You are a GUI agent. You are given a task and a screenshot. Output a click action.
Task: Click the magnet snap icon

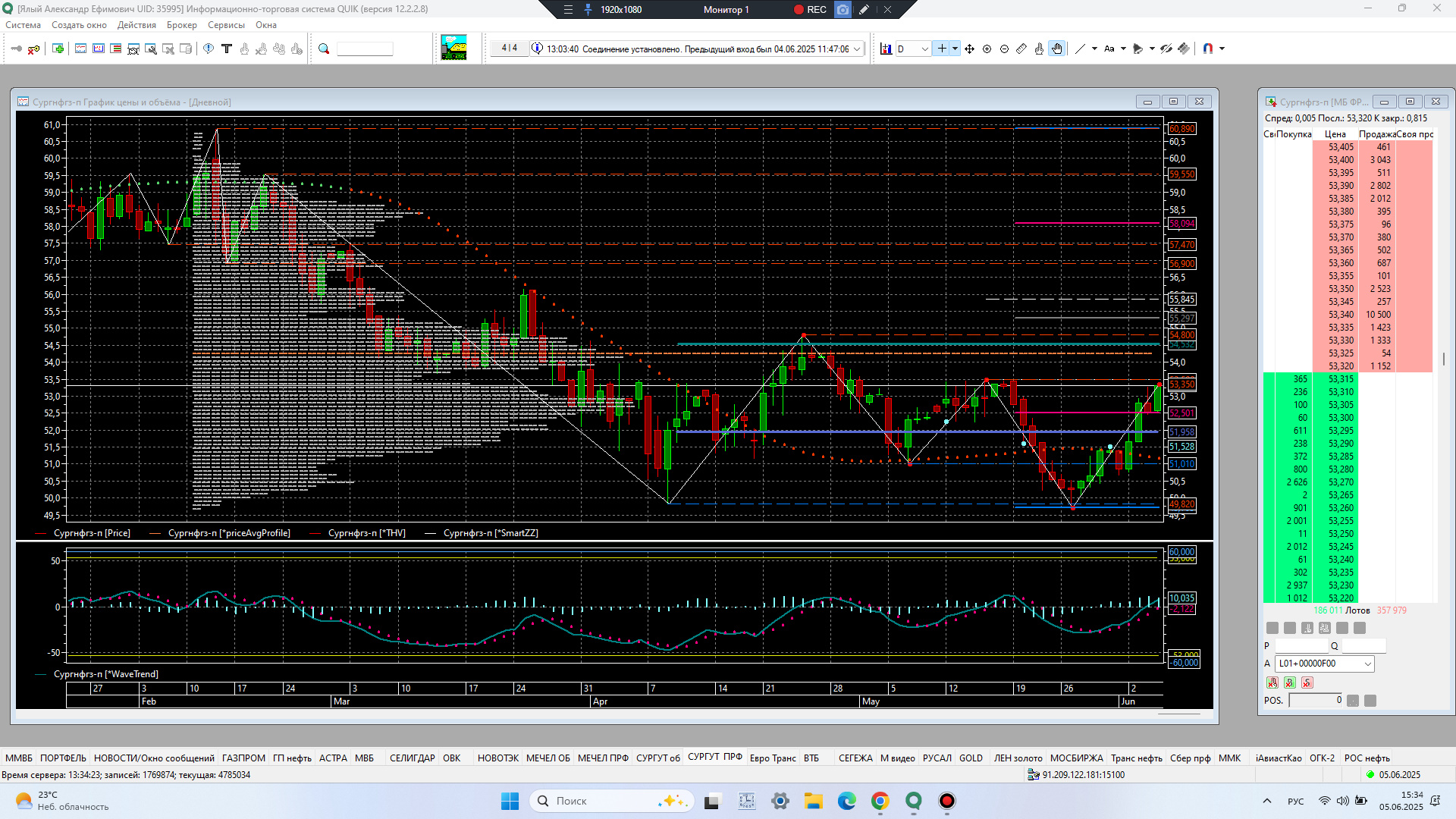[x=1208, y=49]
